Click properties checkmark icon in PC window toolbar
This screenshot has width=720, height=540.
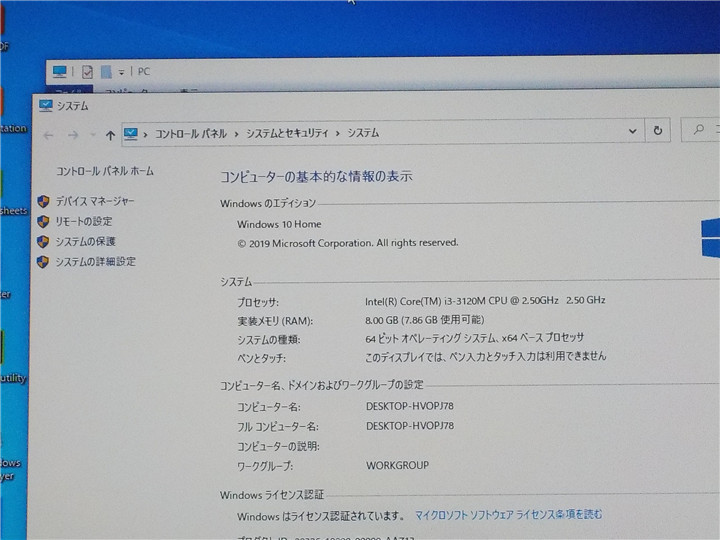pyautogui.click(x=87, y=72)
